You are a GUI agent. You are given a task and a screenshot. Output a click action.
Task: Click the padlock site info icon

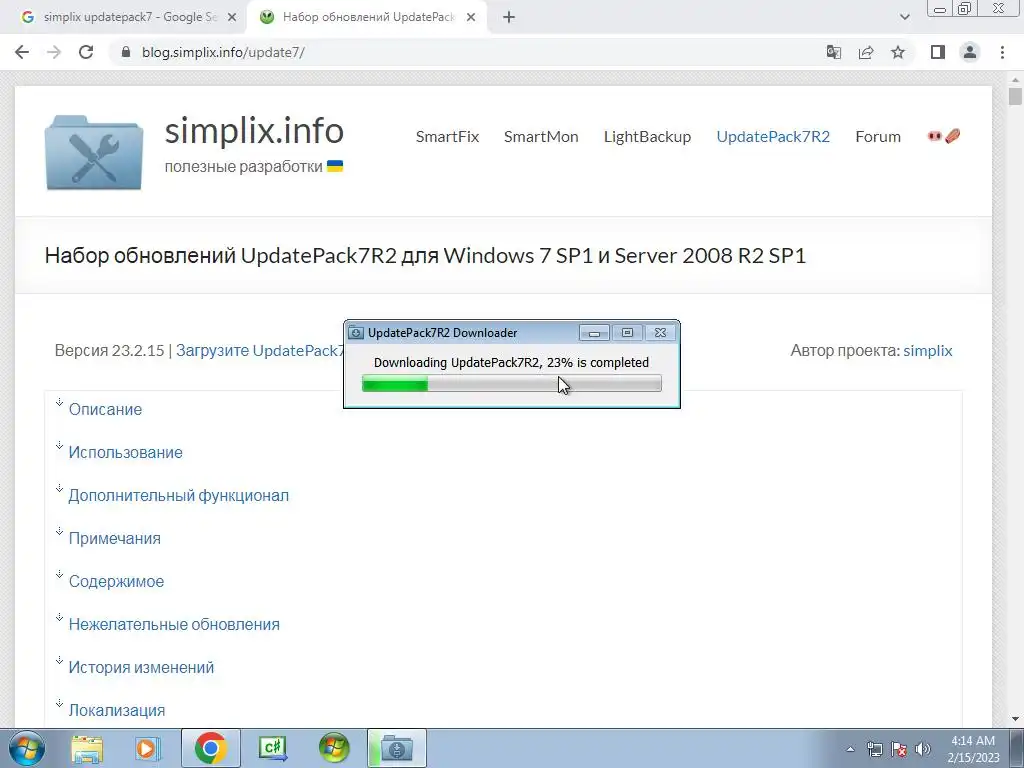click(x=126, y=52)
